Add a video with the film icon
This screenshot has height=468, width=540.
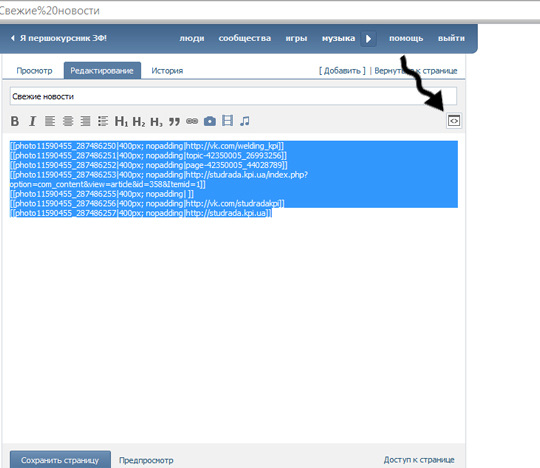click(x=227, y=121)
